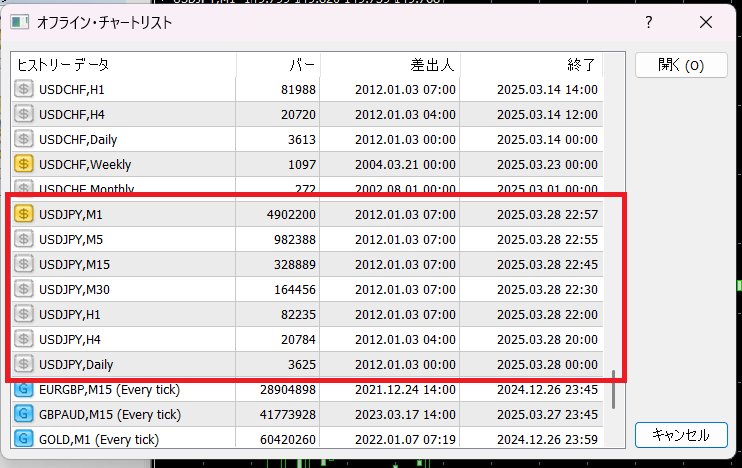Click bar count 3625
The height and width of the screenshot is (468, 742).
click(302, 365)
